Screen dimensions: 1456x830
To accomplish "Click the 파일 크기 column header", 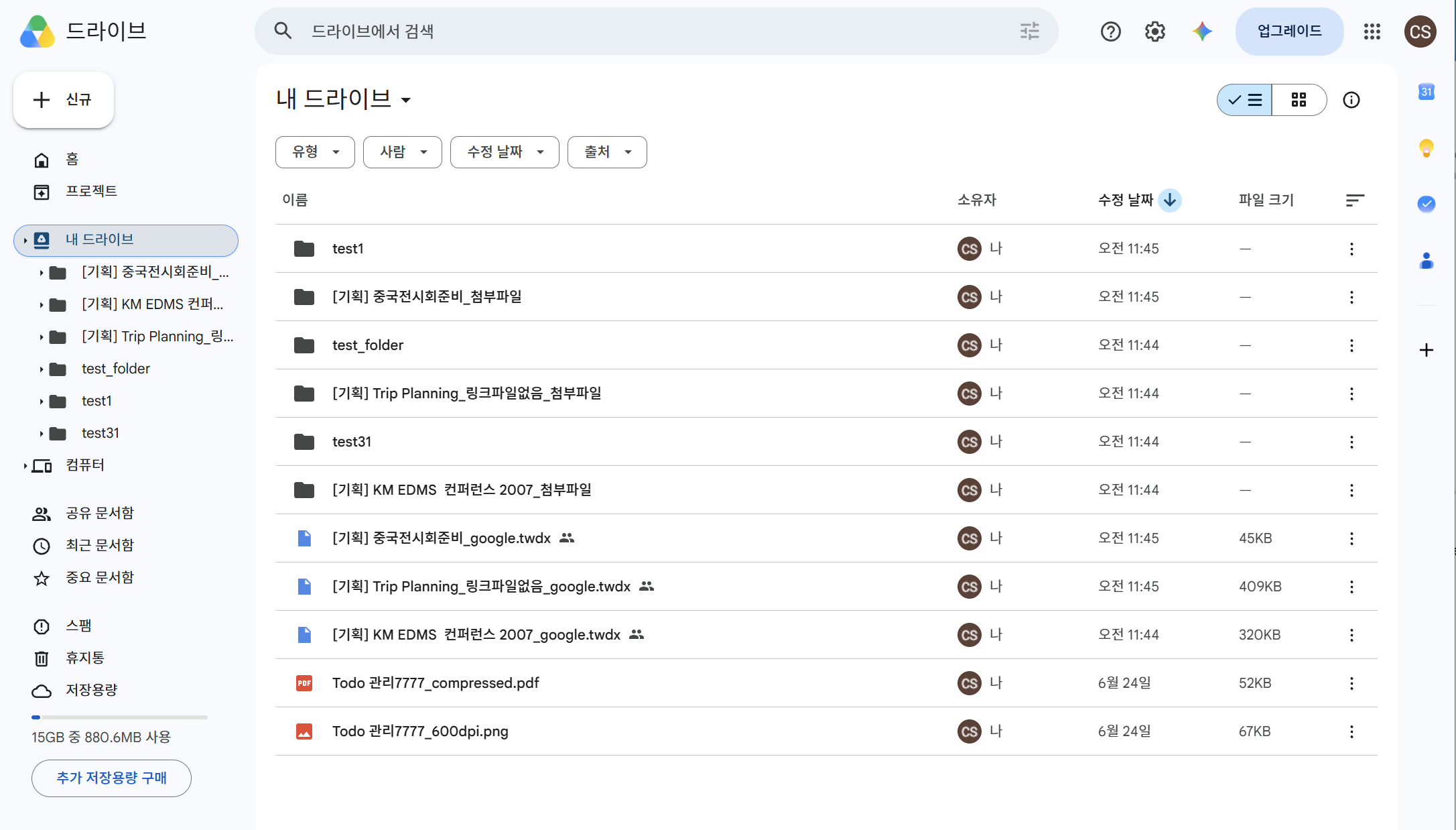I will tap(1266, 200).
